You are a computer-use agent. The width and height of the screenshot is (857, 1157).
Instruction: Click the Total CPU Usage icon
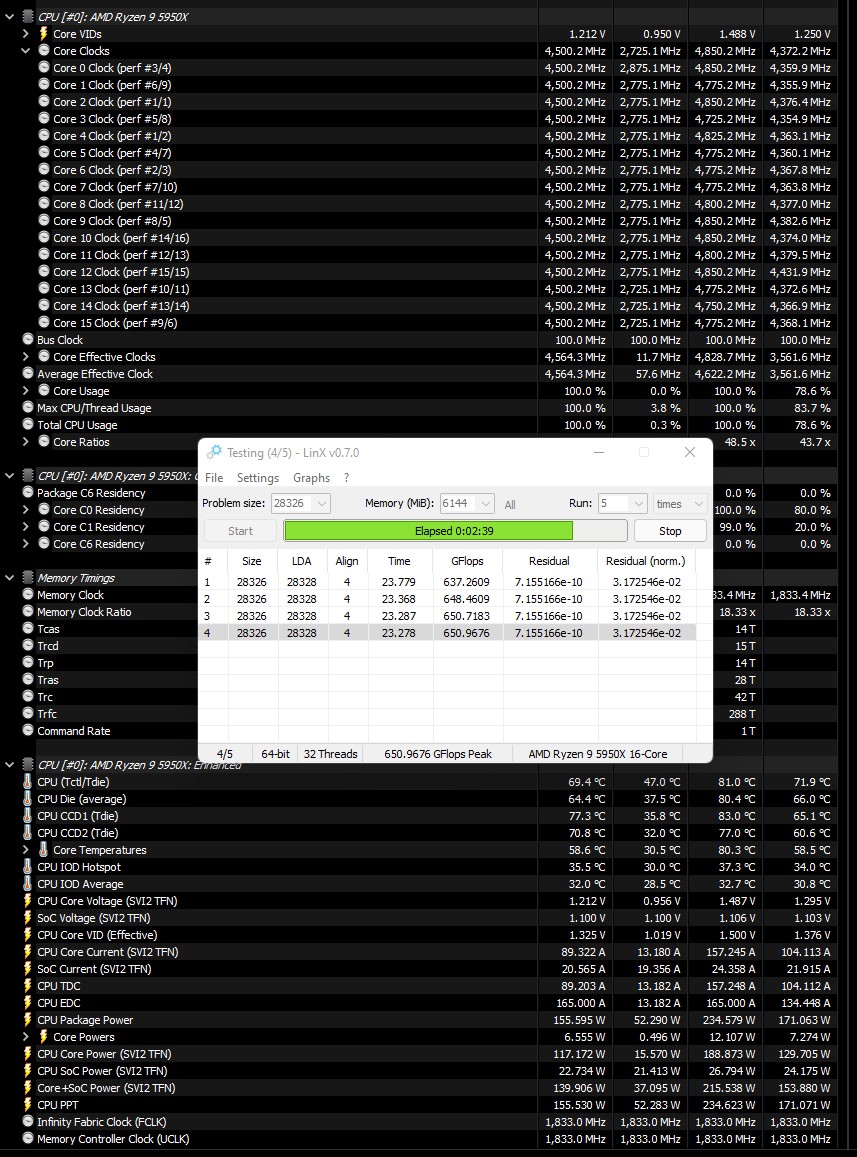[x=28, y=424]
